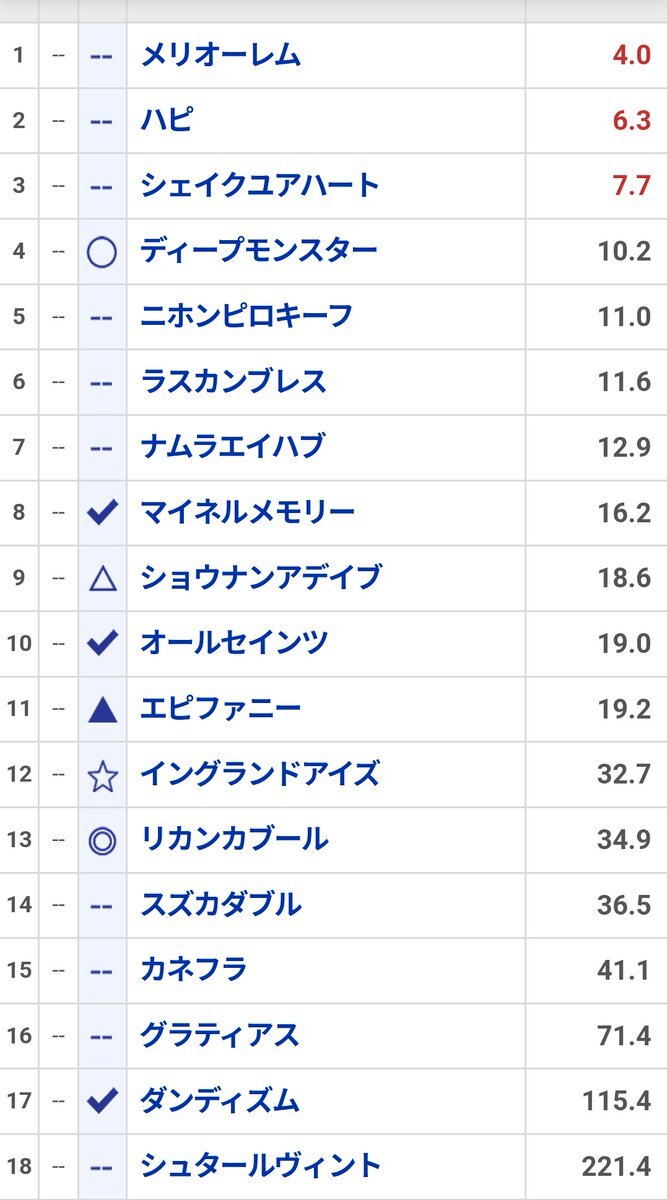This screenshot has width=667, height=1200.
Task: Click the checkmark next to オールセインツ
Action: 102,643
